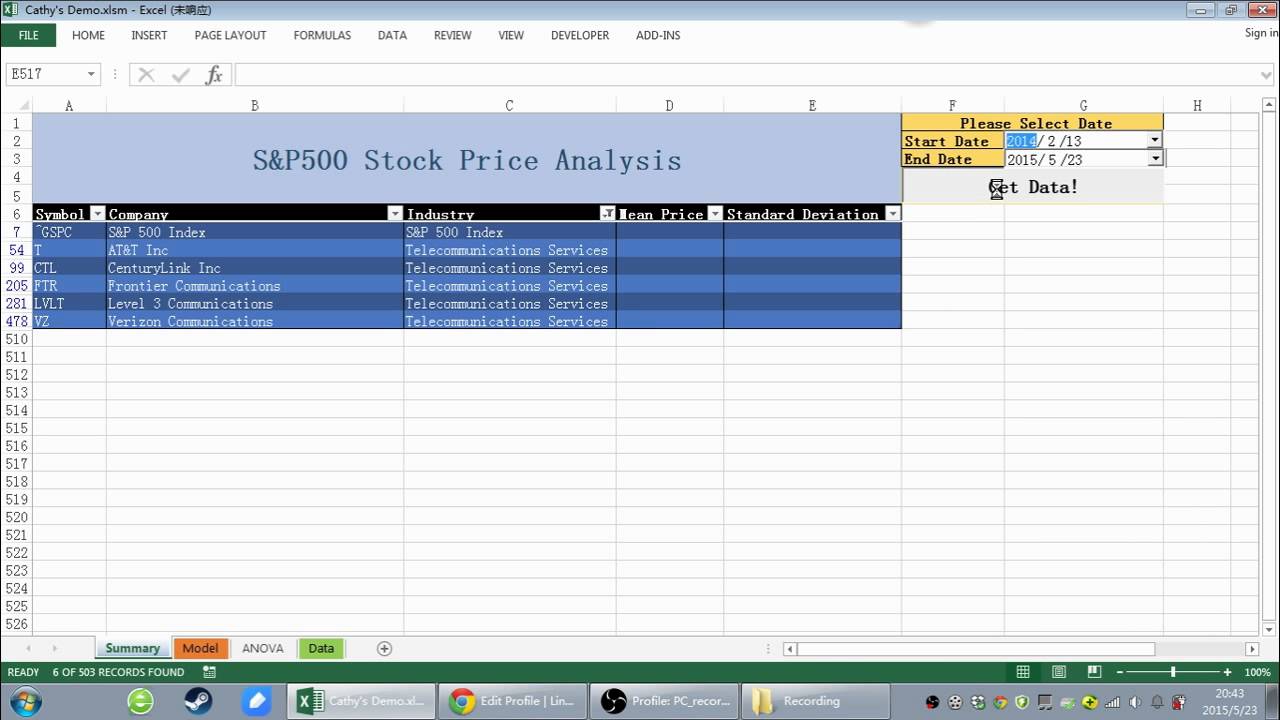This screenshot has width=1280, height=720.
Task: Click Sign in link at top right
Action: pos(1261,33)
